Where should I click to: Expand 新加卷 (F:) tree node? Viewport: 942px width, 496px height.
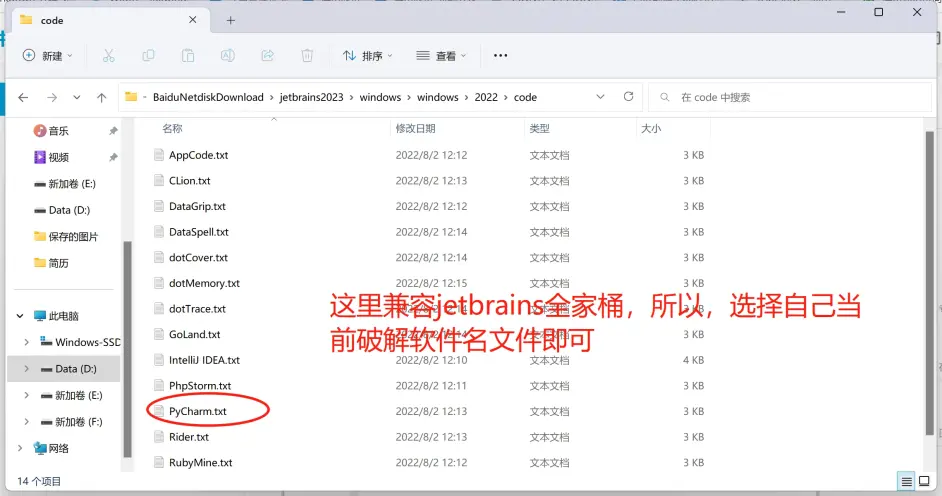[26, 422]
